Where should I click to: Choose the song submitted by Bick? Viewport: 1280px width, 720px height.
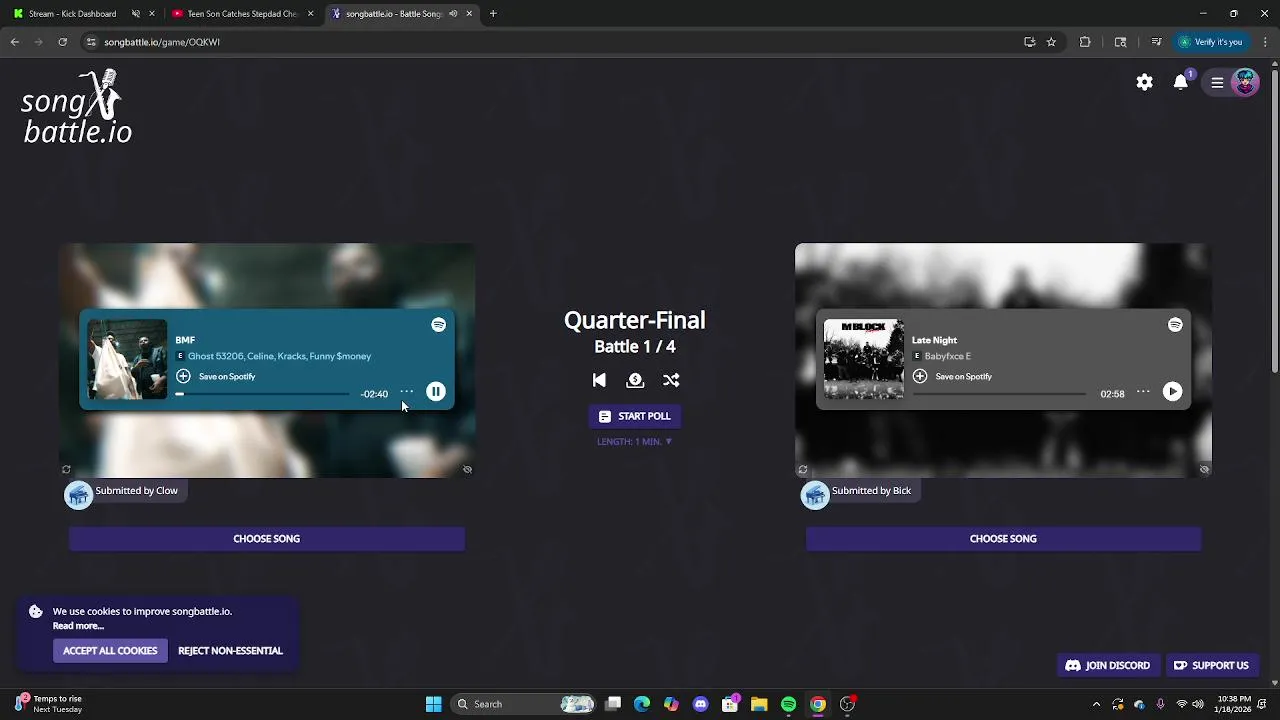1003,539
